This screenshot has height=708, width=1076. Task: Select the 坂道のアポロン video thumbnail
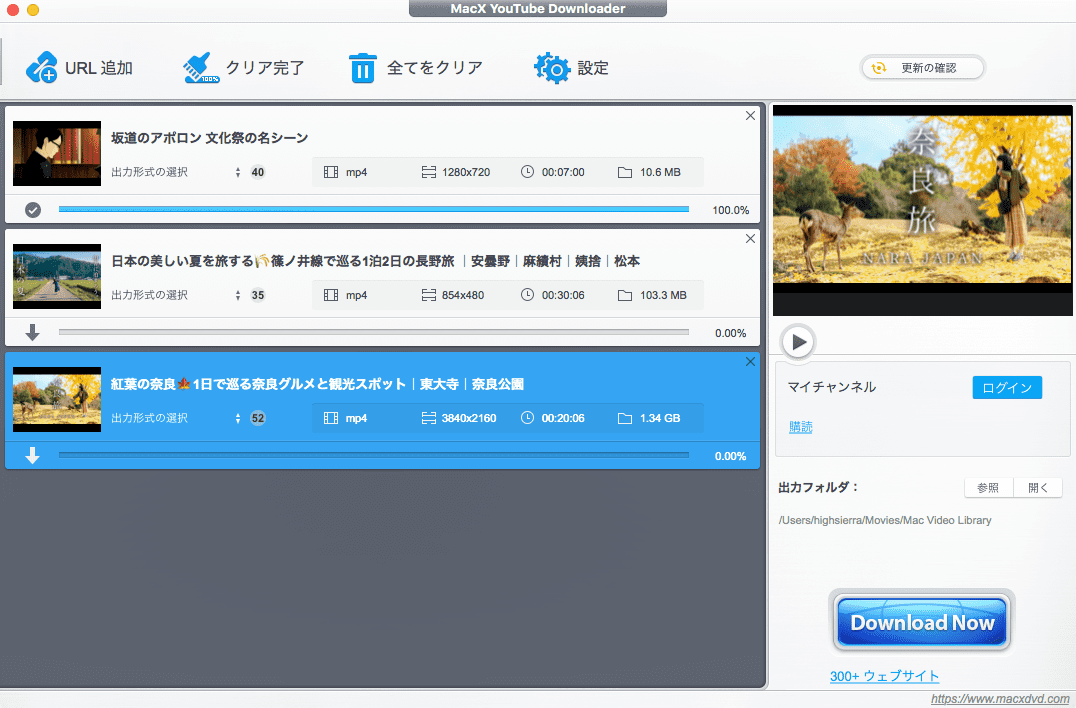[57, 154]
